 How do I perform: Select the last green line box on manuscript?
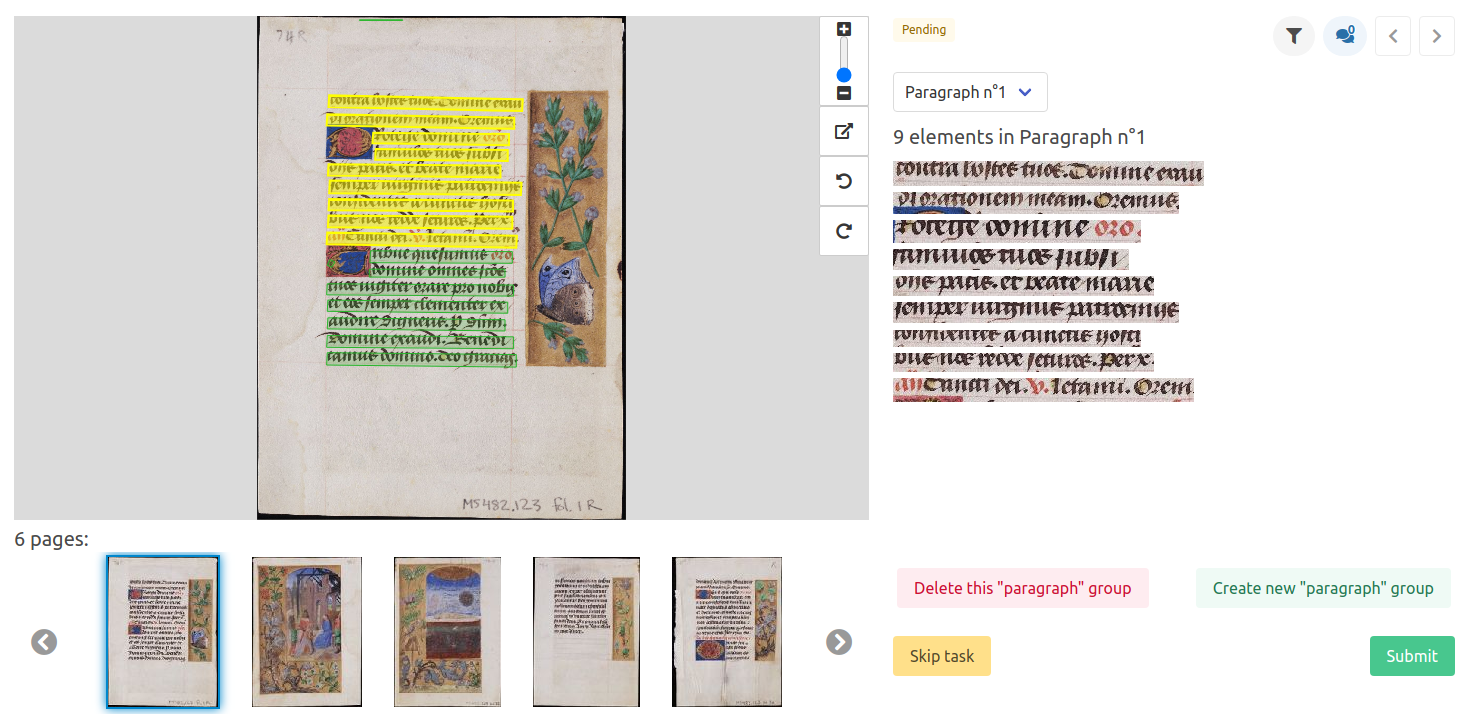pyautogui.click(x=421, y=357)
